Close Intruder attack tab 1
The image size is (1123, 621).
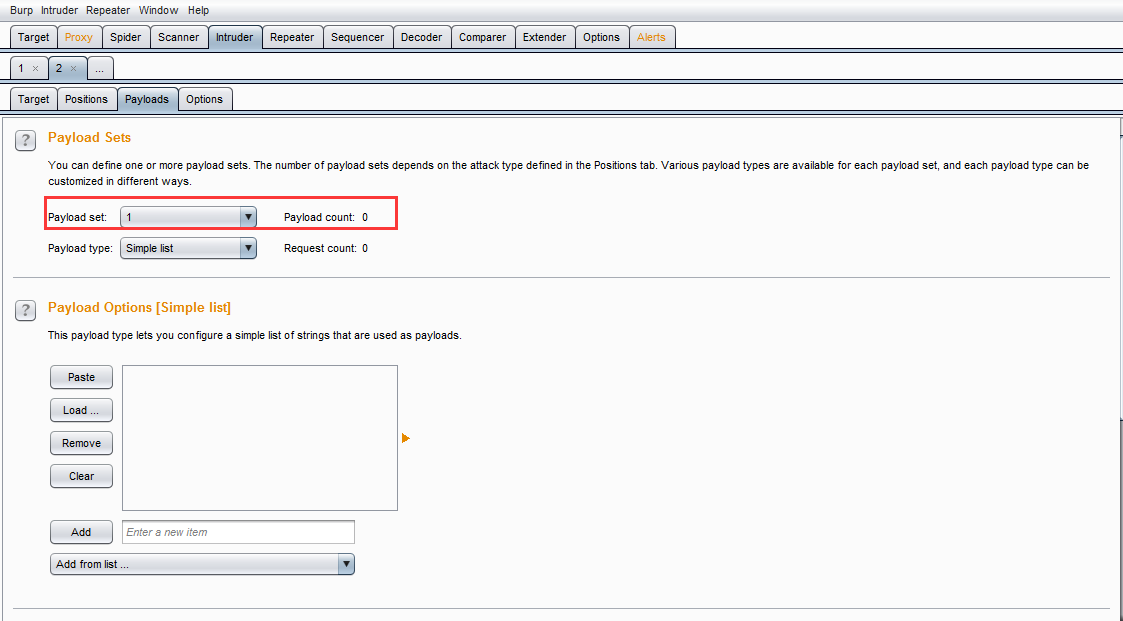click(36, 69)
